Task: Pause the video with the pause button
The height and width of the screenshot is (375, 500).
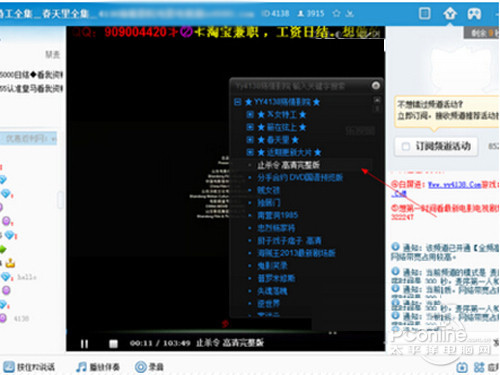Action: coord(84,343)
